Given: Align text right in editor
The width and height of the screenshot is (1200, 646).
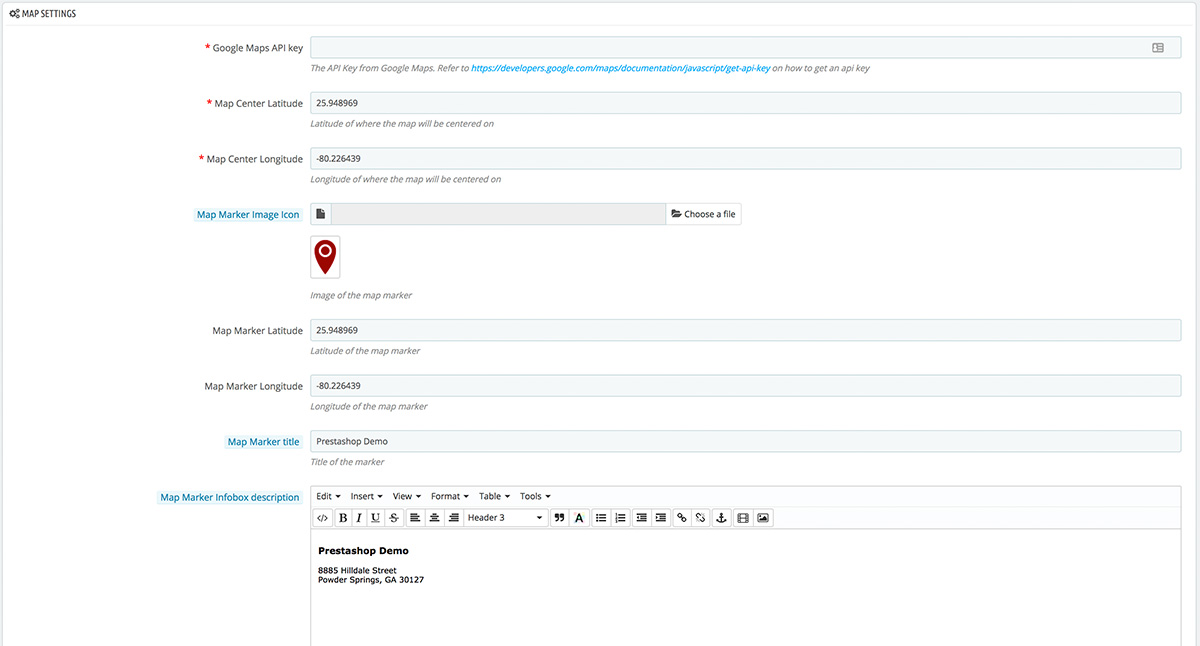Looking at the screenshot, I should tap(453, 518).
